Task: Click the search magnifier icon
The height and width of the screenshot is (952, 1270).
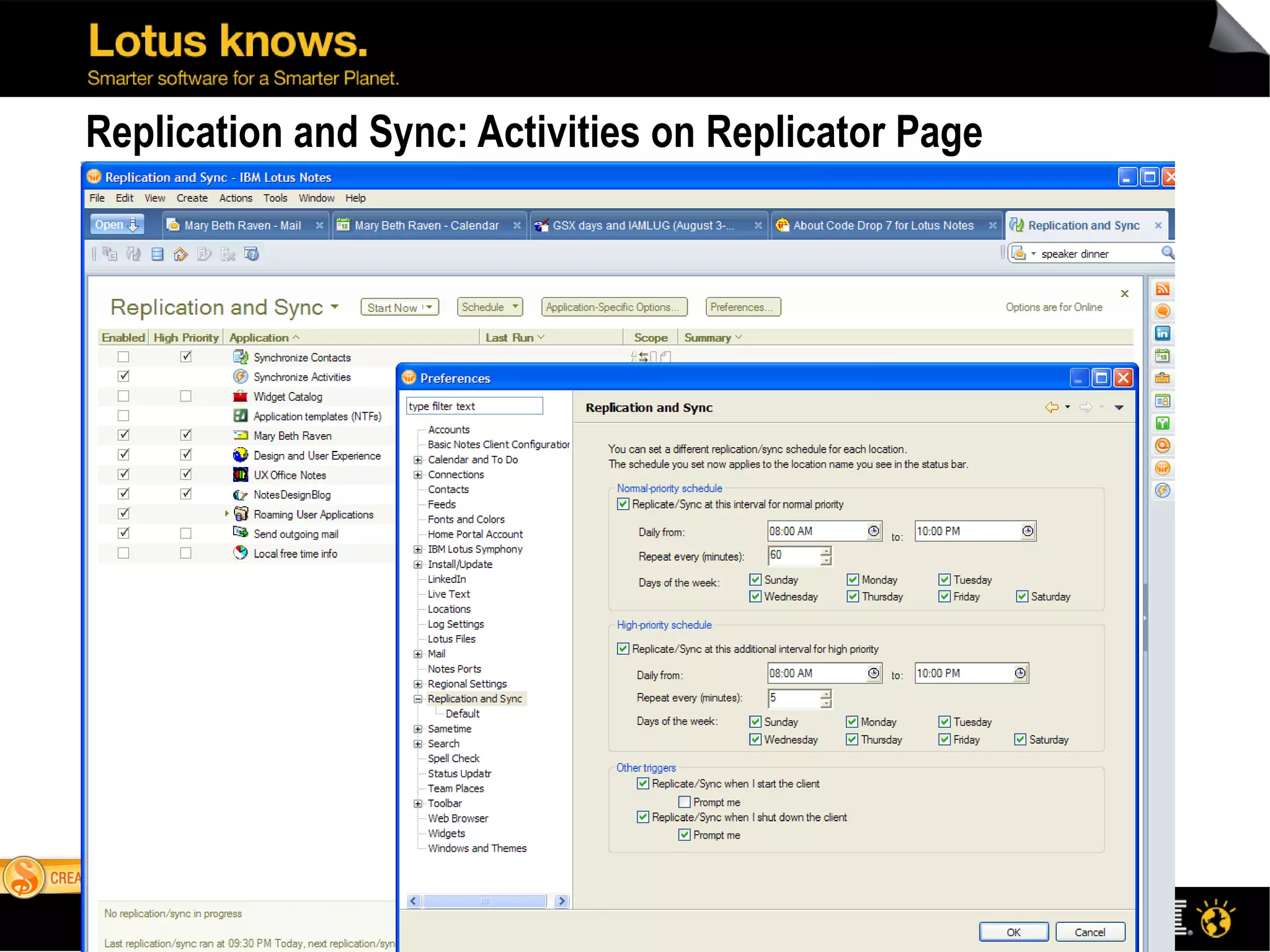Action: pos(1167,252)
